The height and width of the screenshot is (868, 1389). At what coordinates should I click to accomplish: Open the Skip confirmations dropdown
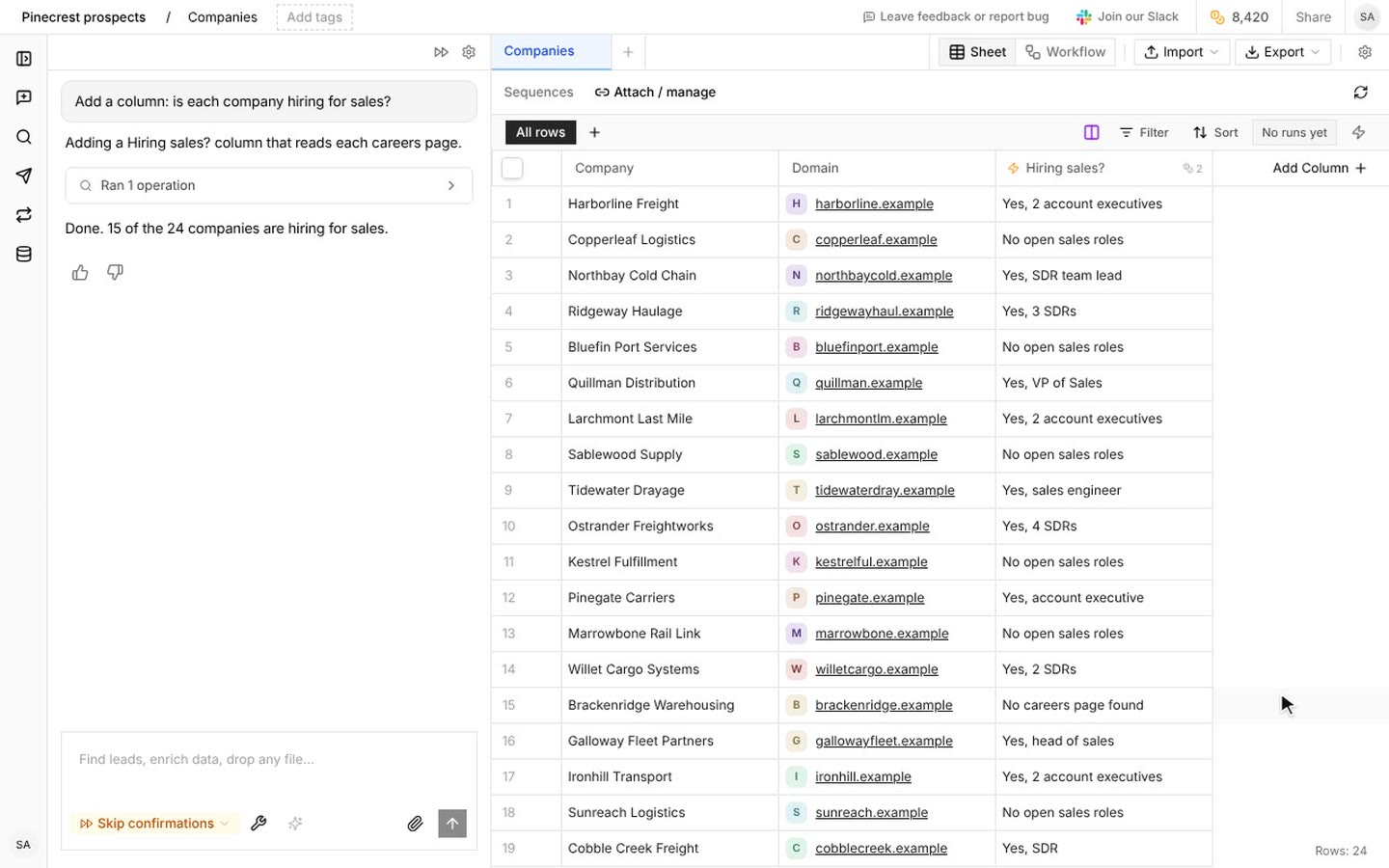154,824
